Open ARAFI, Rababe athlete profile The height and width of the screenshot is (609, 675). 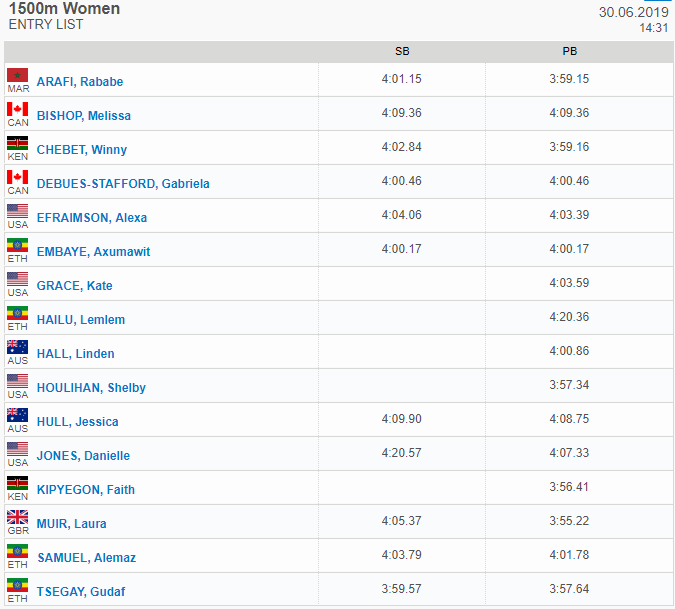click(80, 82)
